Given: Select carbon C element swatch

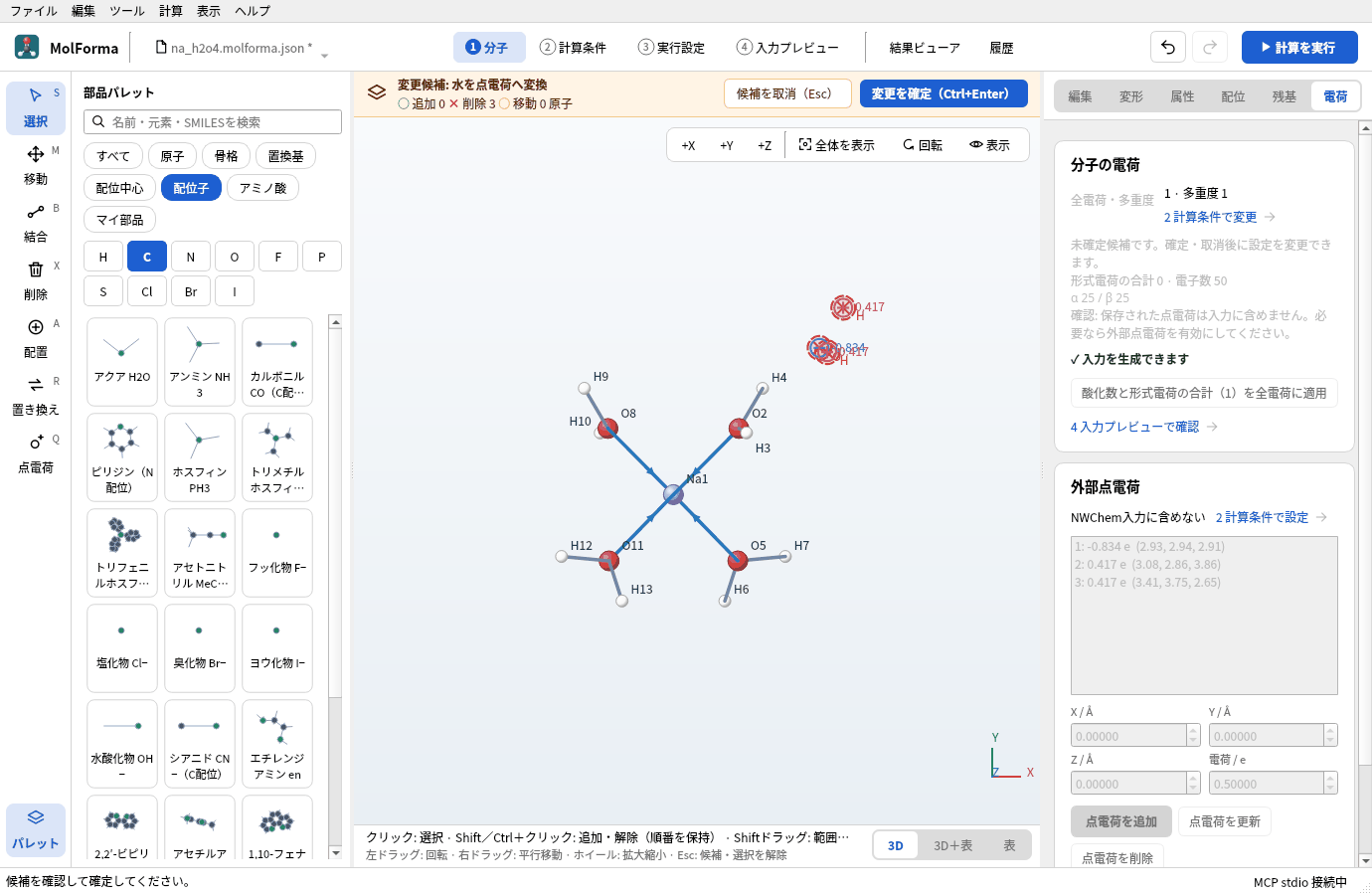Looking at the screenshot, I should (147, 257).
